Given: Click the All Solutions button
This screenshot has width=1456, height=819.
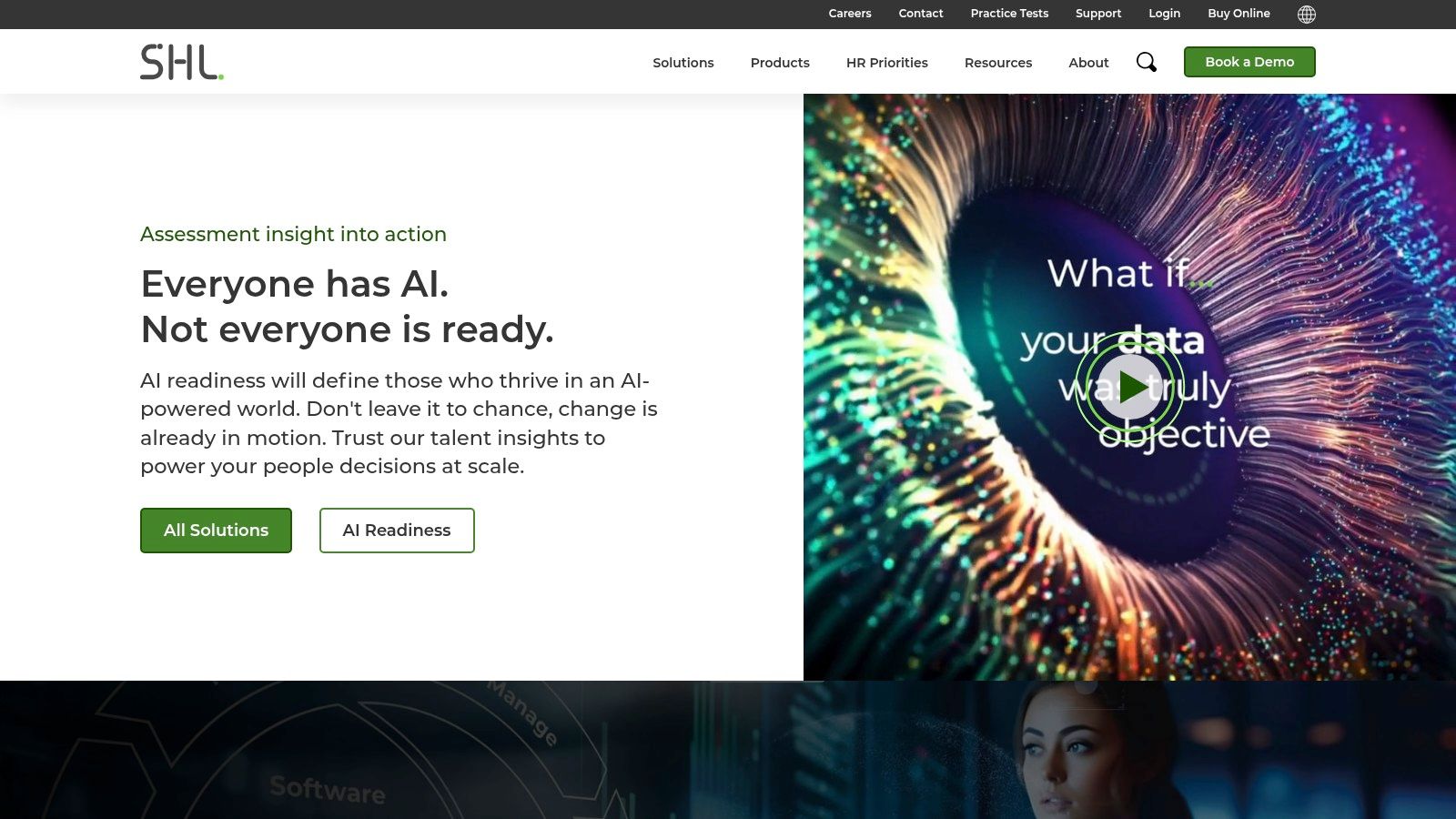Looking at the screenshot, I should tap(216, 531).
